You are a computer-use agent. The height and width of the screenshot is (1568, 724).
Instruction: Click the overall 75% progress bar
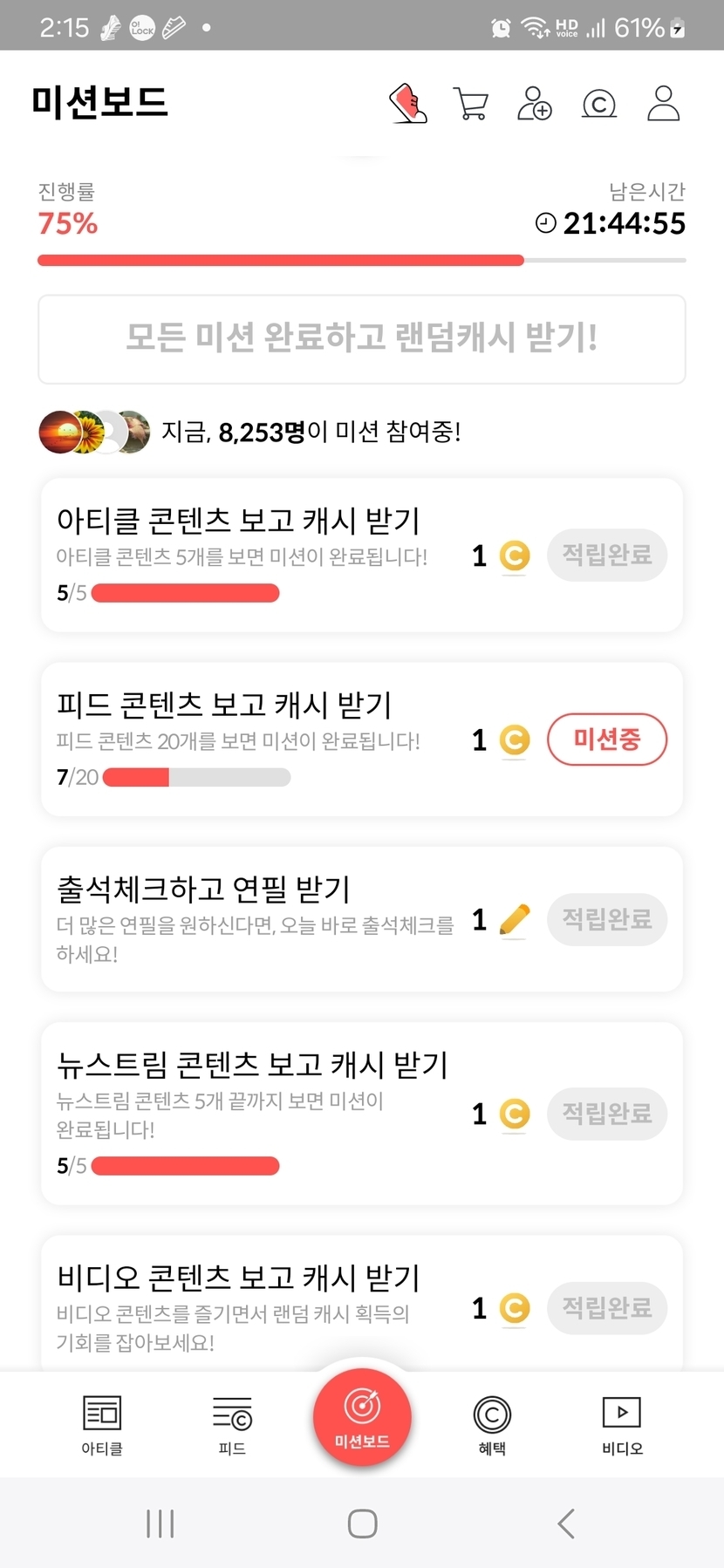point(362,260)
